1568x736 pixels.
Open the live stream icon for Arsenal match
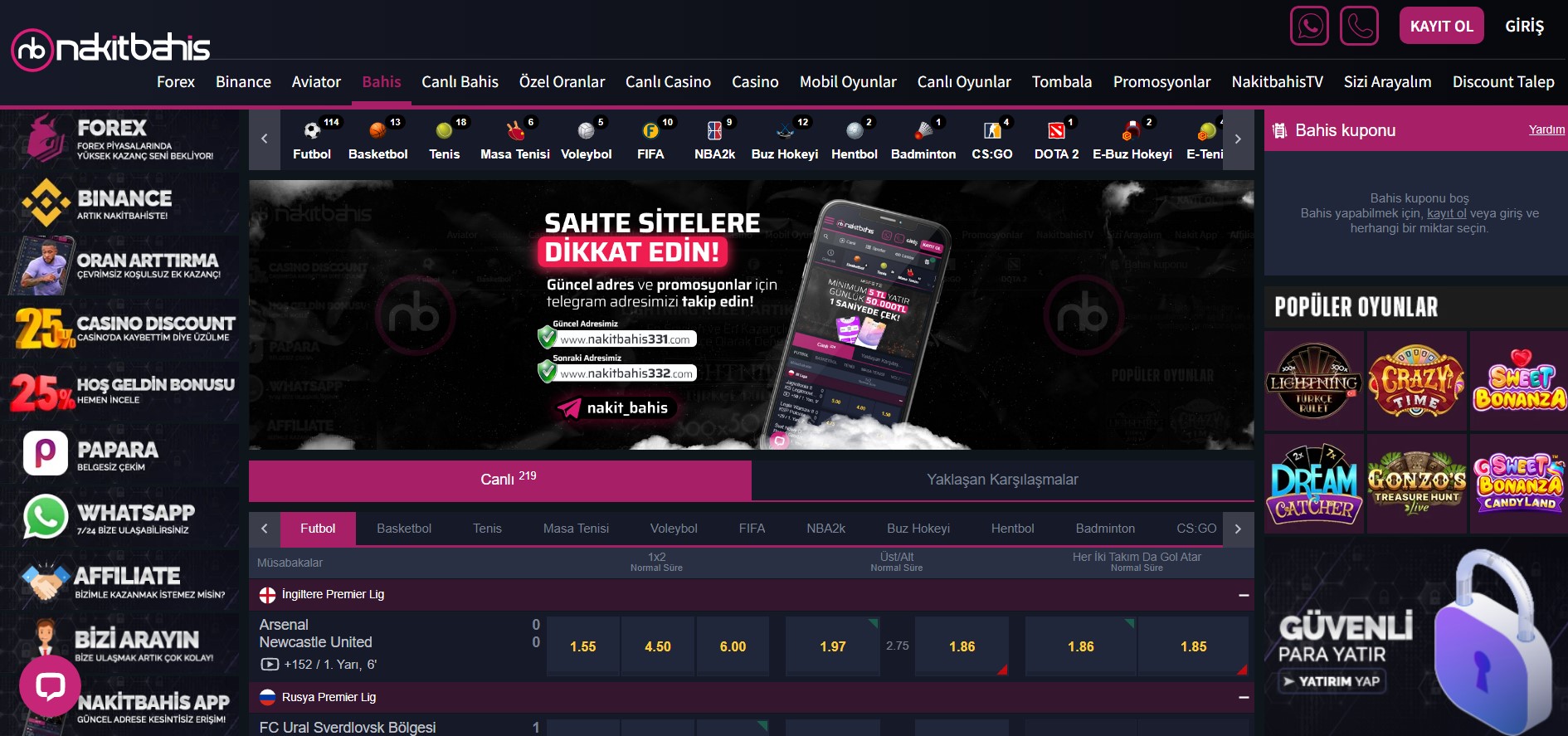[x=270, y=665]
